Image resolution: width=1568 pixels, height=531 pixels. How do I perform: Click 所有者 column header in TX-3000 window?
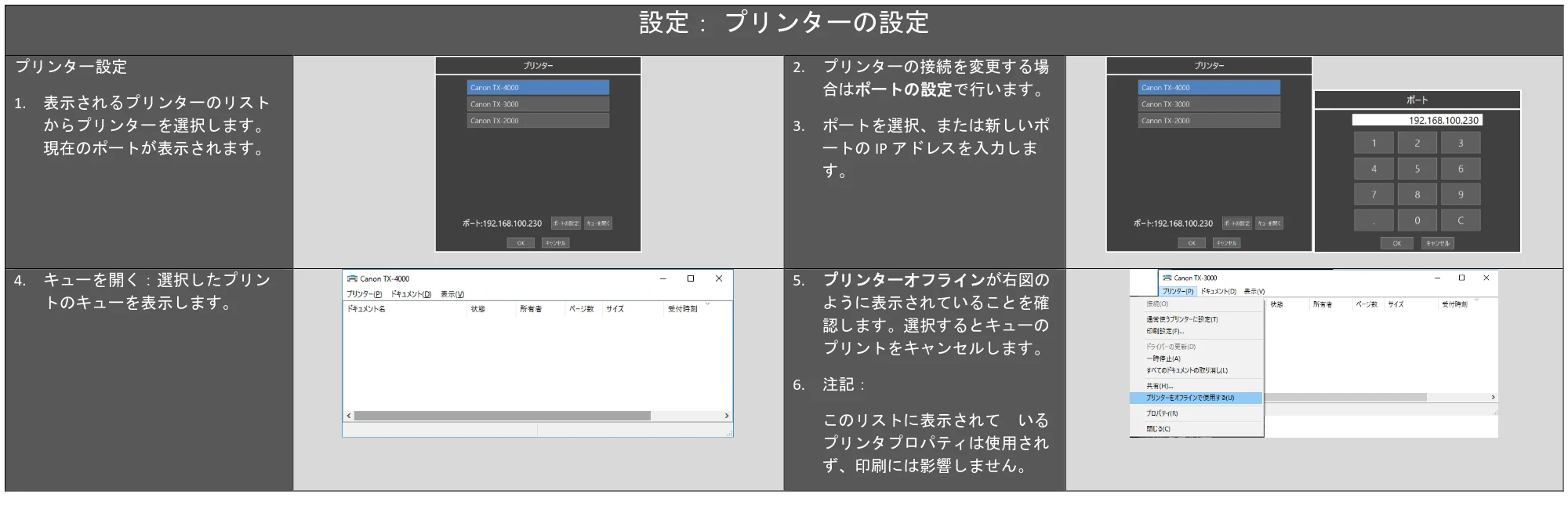pos(1322,304)
